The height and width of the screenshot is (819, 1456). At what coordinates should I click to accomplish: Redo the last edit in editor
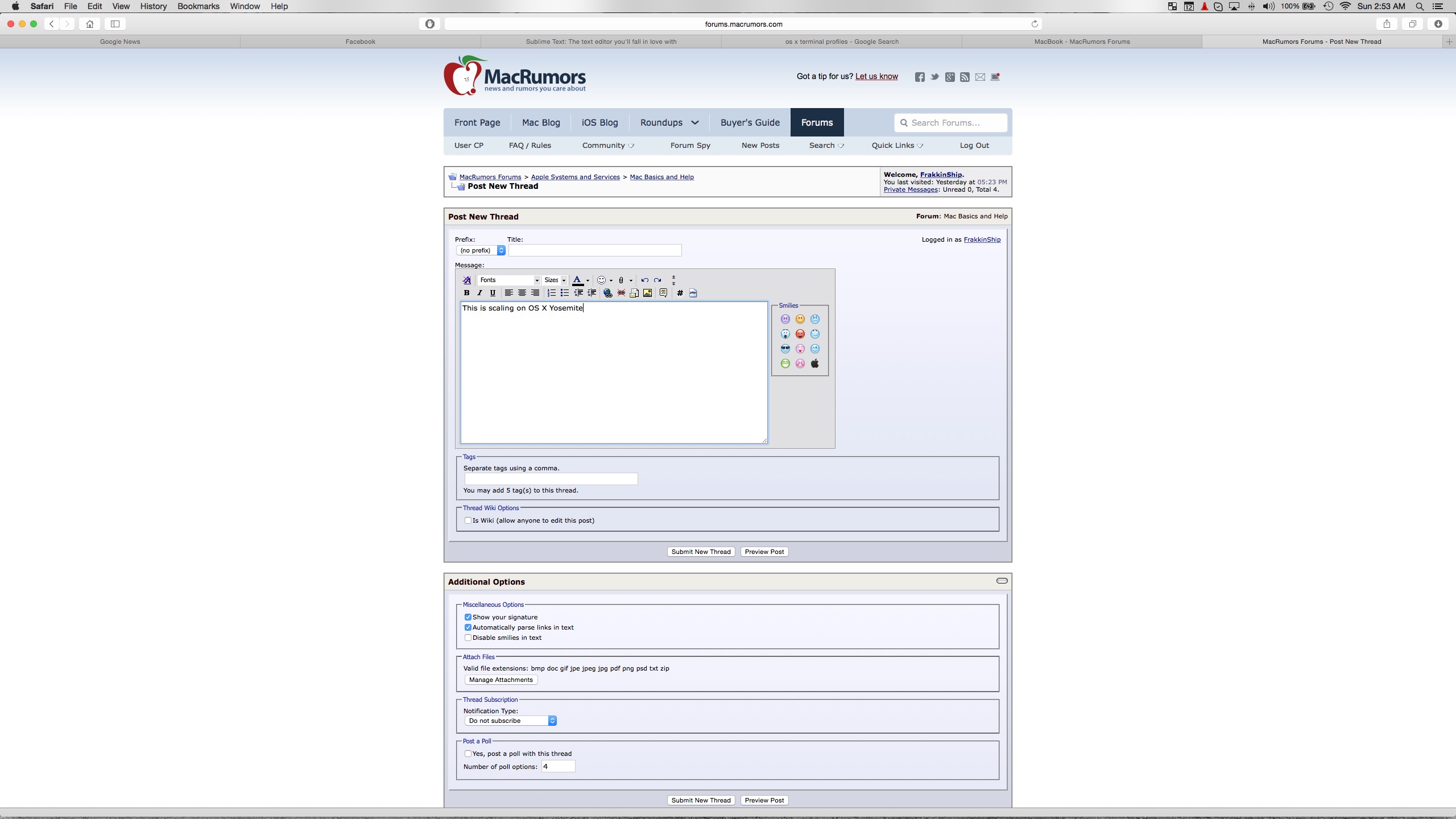657,280
